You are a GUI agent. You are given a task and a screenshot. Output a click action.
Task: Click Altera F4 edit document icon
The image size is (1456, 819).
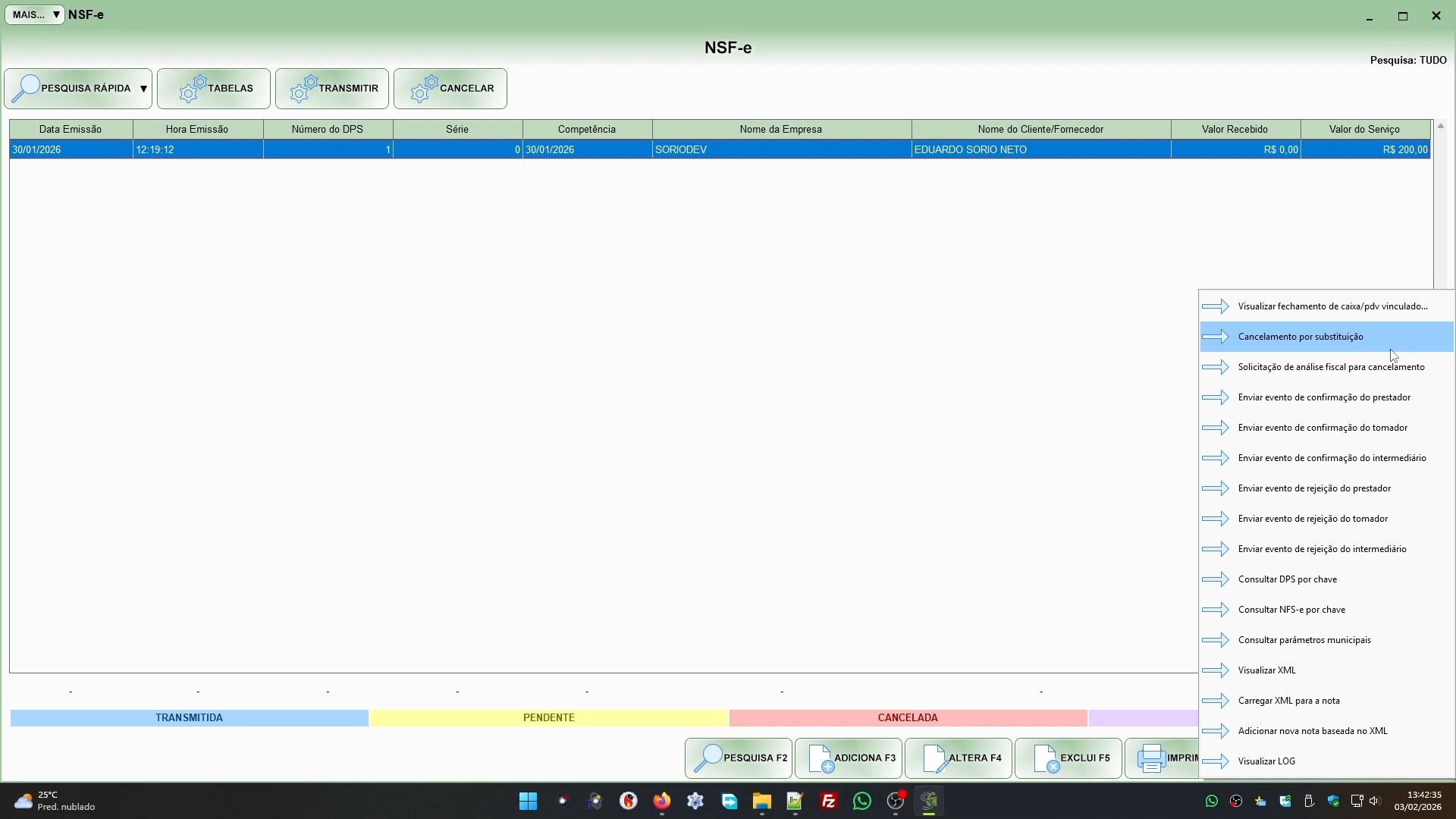pyautogui.click(x=934, y=758)
